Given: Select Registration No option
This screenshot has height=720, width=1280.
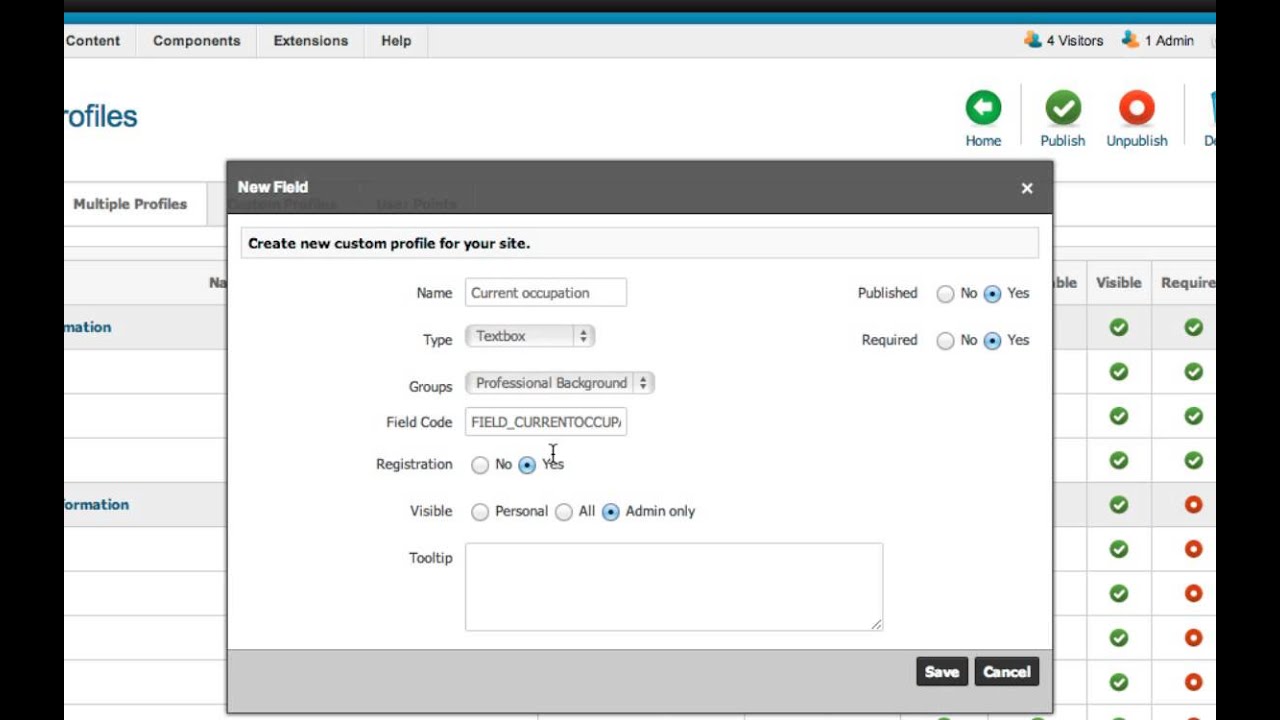Looking at the screenshot, I should (480, 465).
